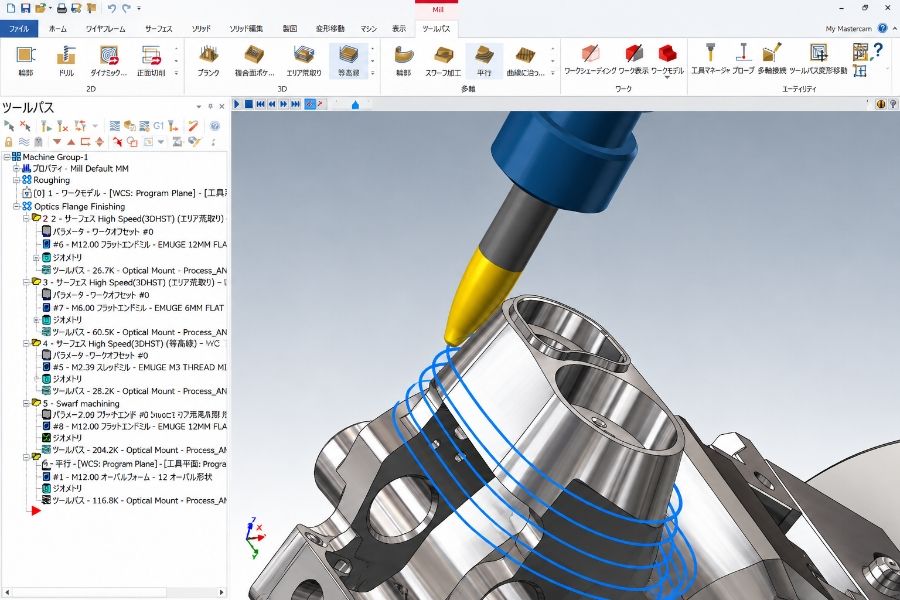Open the 工具マネージャ tool manager

point(710,59)
